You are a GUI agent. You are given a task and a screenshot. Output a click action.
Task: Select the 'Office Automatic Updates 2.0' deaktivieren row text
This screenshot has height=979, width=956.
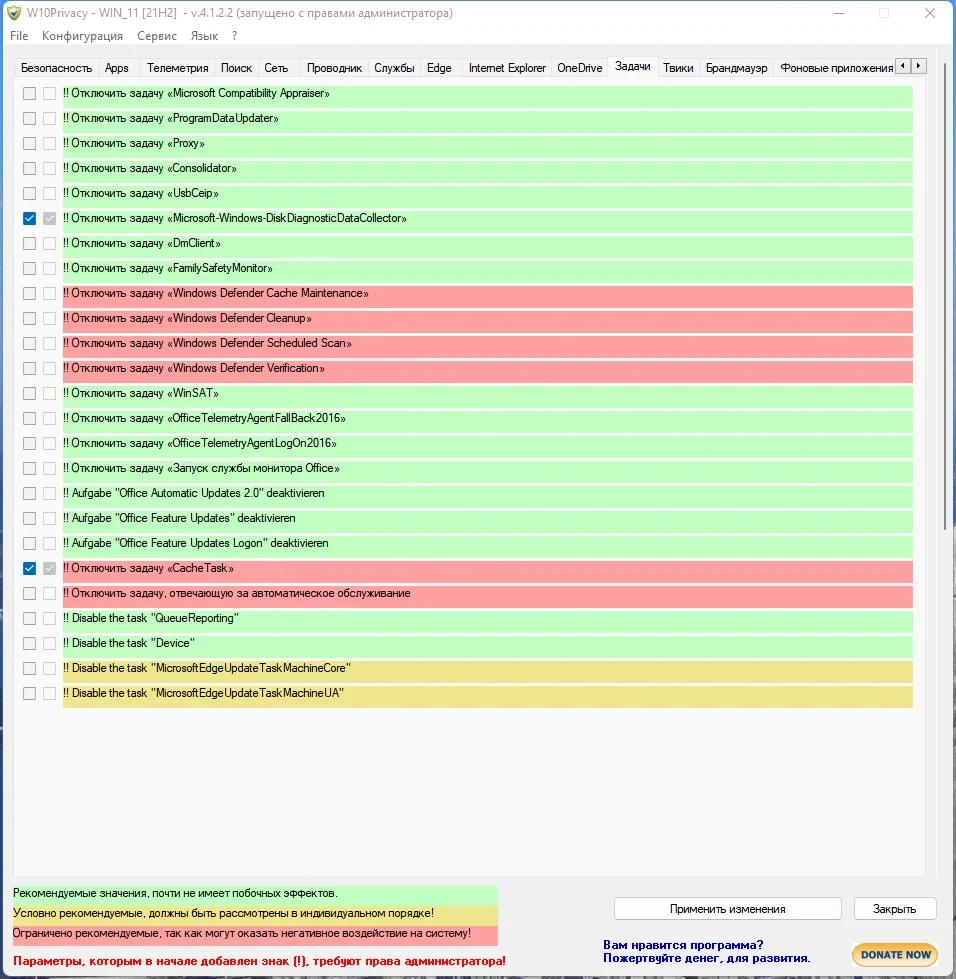tap(194, 493)
